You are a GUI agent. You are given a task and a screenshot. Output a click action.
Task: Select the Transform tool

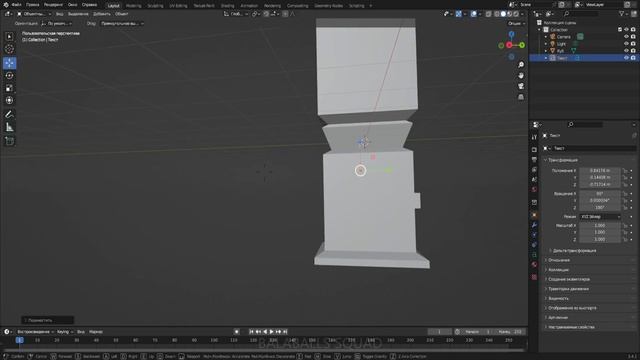point(9,100)
